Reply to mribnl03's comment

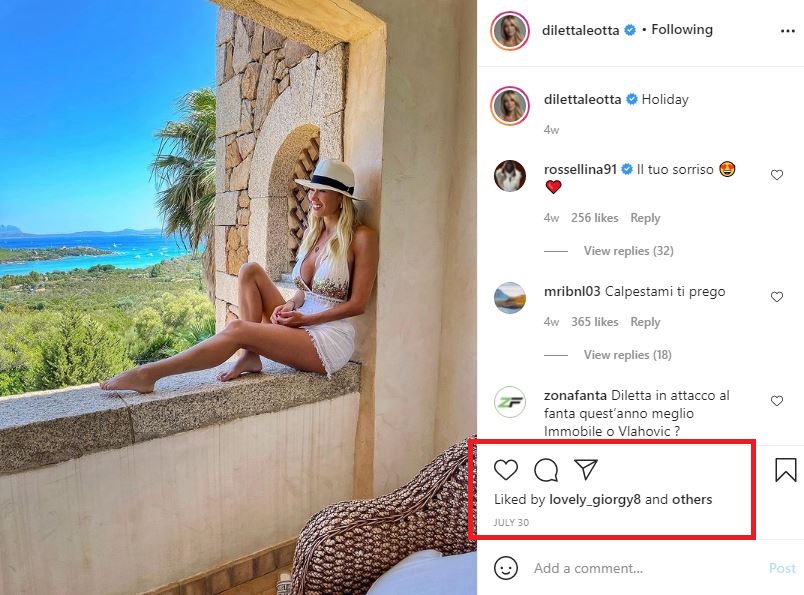[645, 322]
